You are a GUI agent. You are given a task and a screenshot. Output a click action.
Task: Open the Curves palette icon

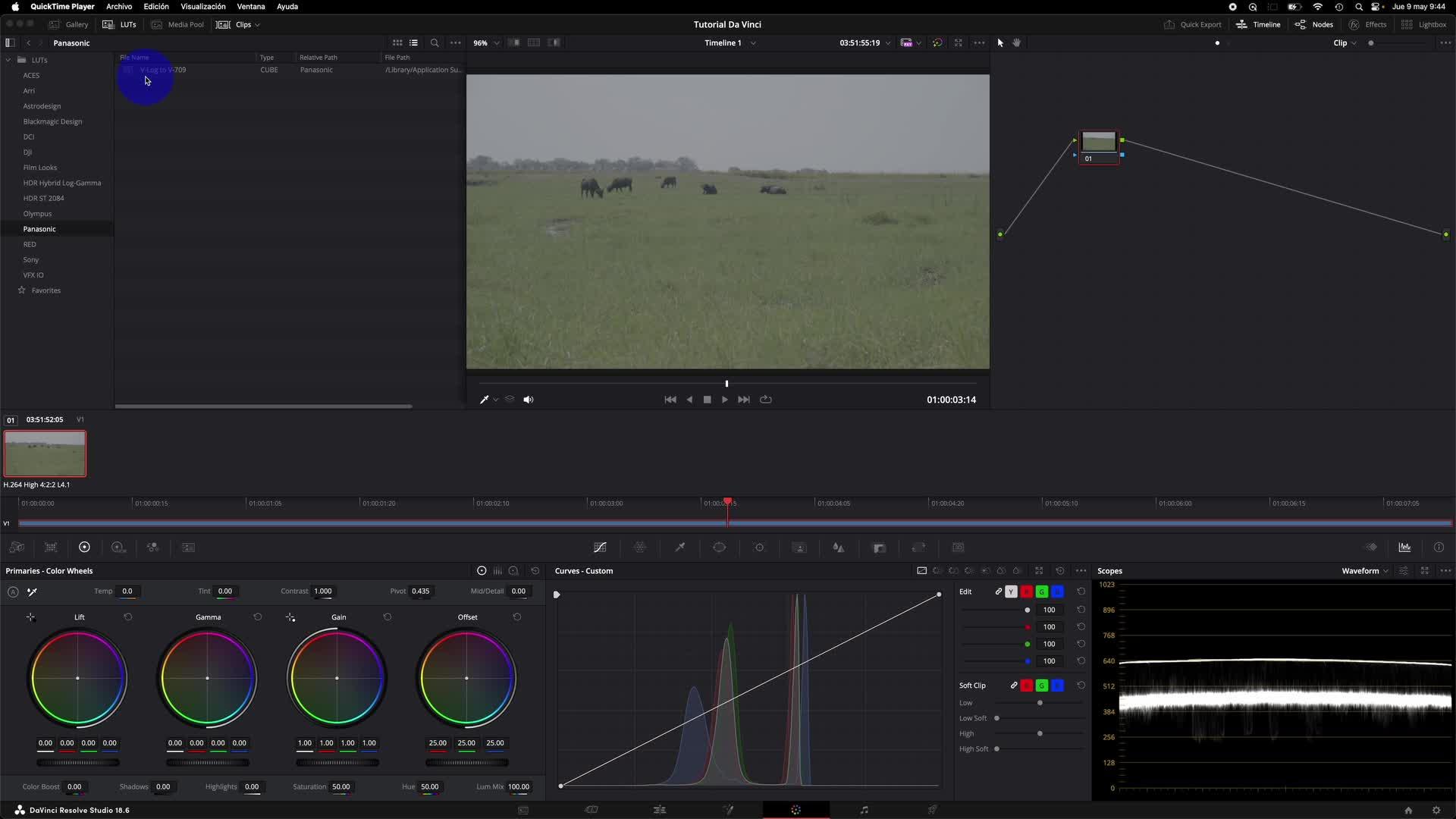coord(600,548)
